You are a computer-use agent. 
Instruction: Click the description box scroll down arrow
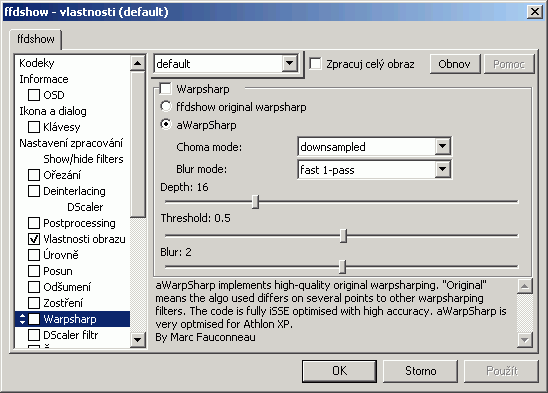pyautogui.click(x=524, y=339)
